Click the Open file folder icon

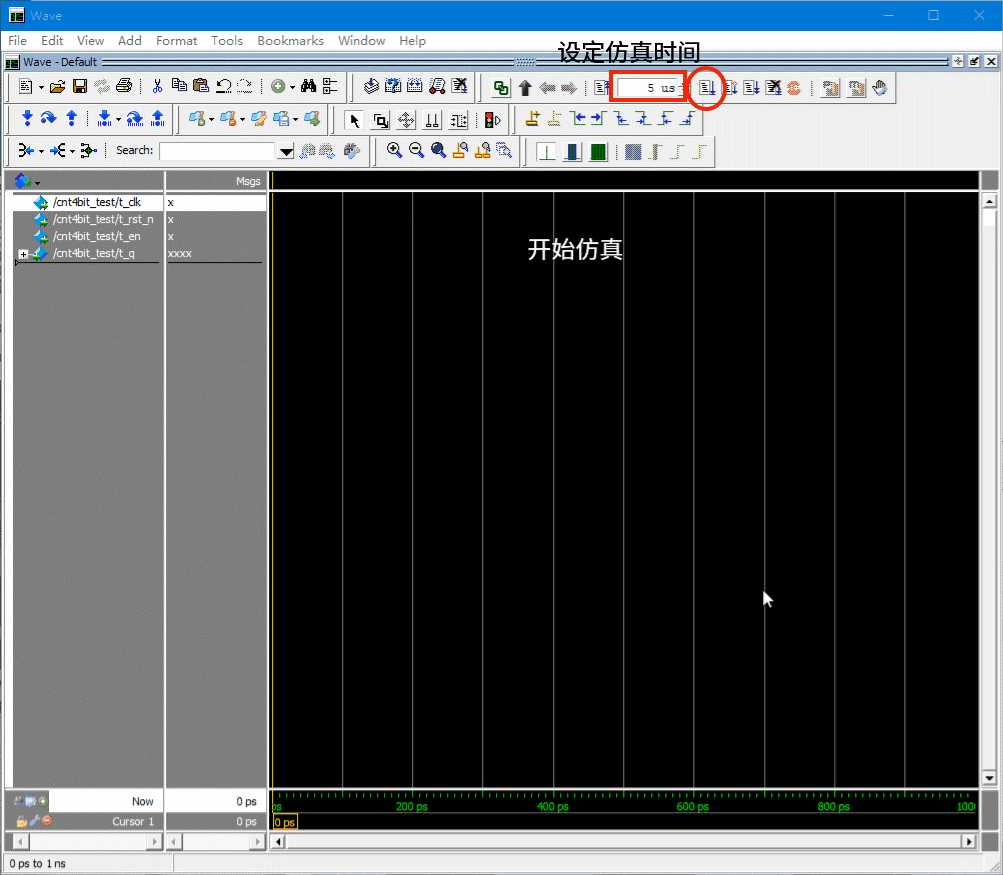58,86
